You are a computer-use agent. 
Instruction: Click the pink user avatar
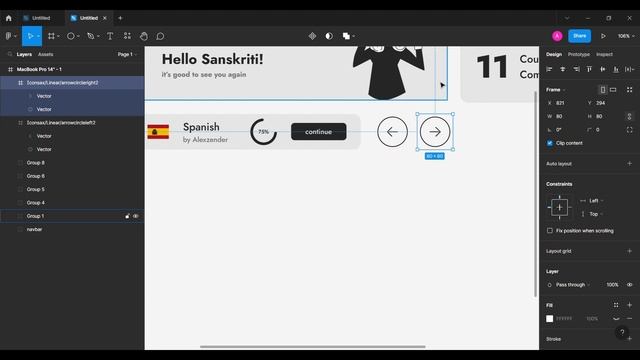coord(557,36)
